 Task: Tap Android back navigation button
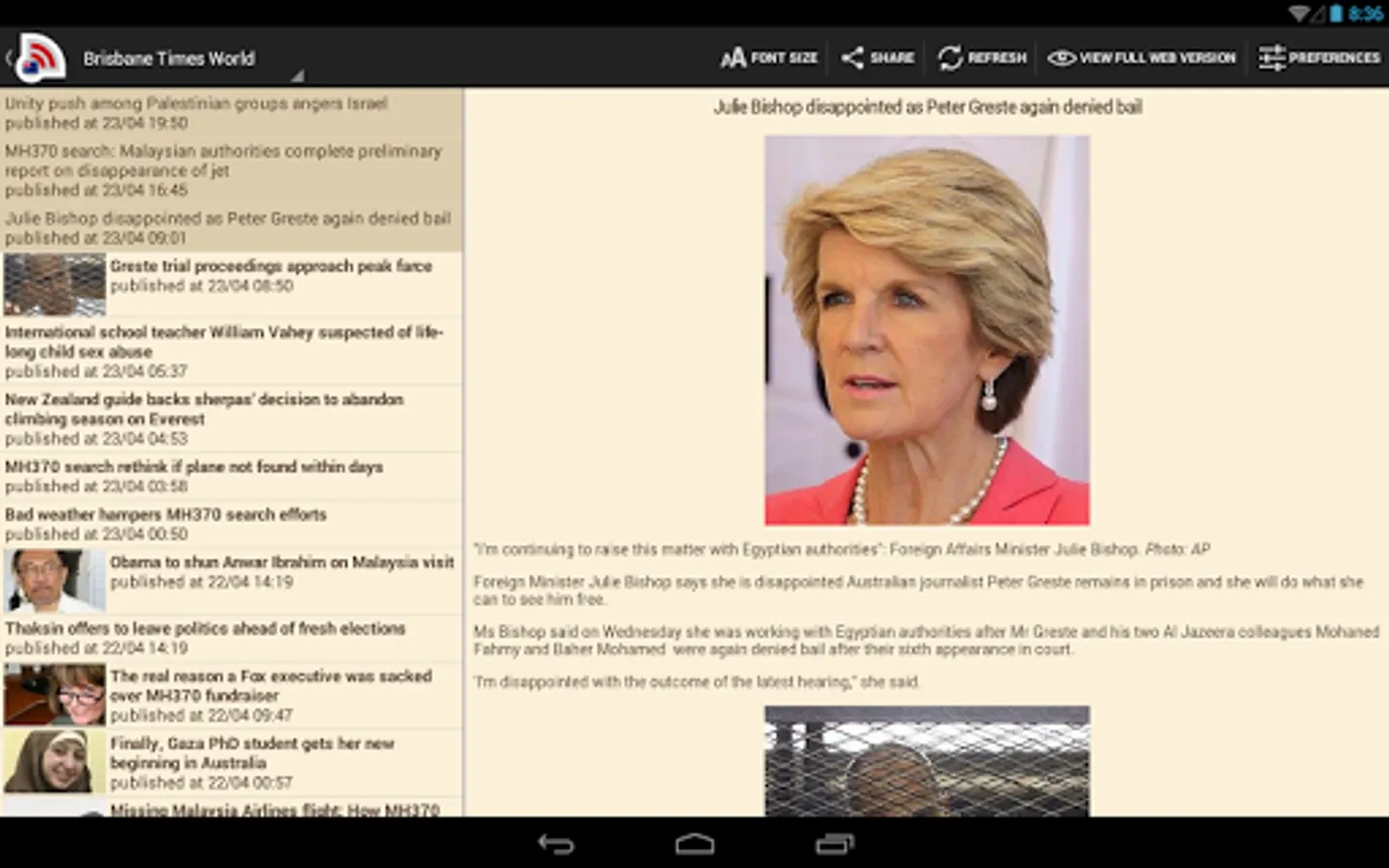(556, 844)
